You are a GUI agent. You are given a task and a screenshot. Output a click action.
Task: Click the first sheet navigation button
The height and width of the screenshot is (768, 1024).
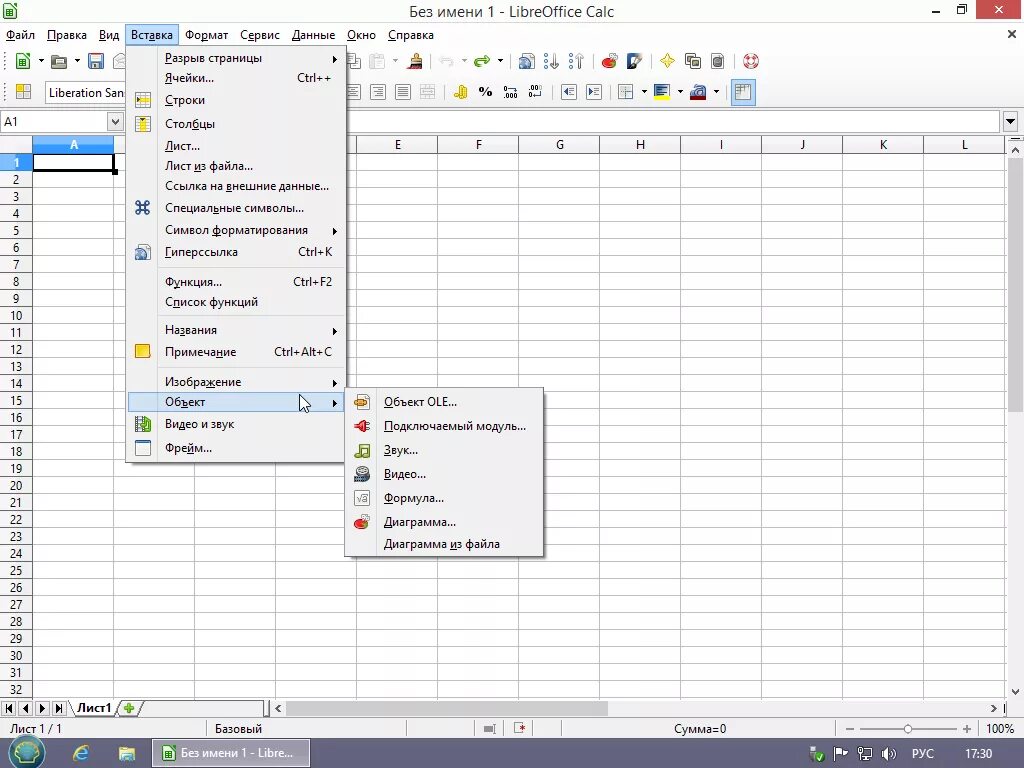pos(9,708)
